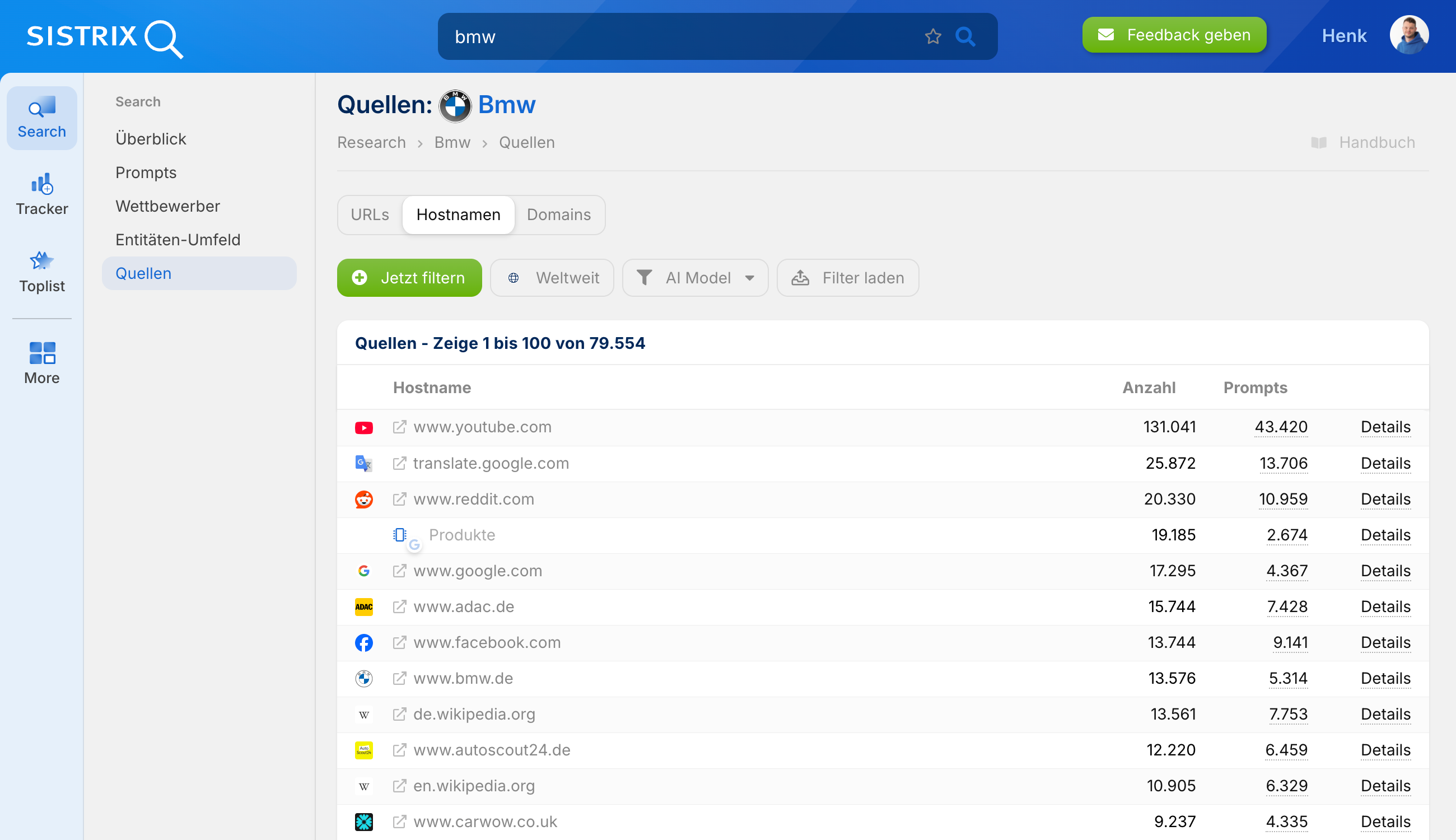Click the search magnifier in the search bar

point(965,36)
